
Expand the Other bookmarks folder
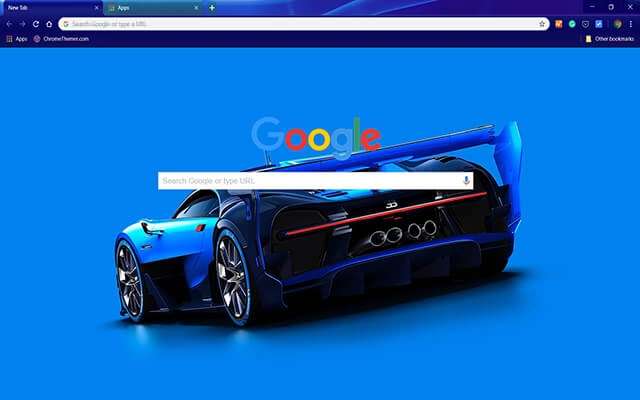point(610,39)
